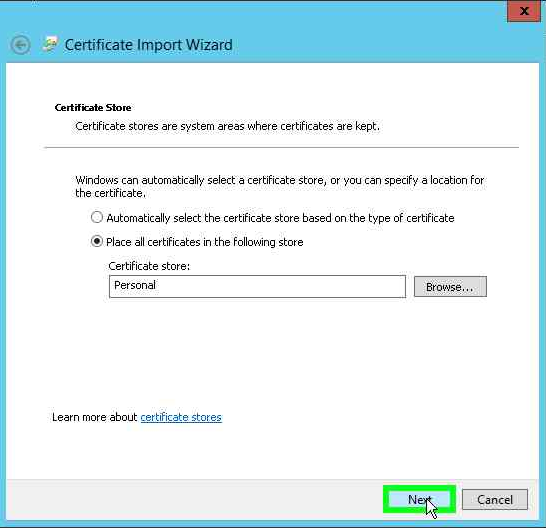Click the Certificate Import Wizard certificate icon
This screenshot has width=546, height=528.
click(50, 45)
